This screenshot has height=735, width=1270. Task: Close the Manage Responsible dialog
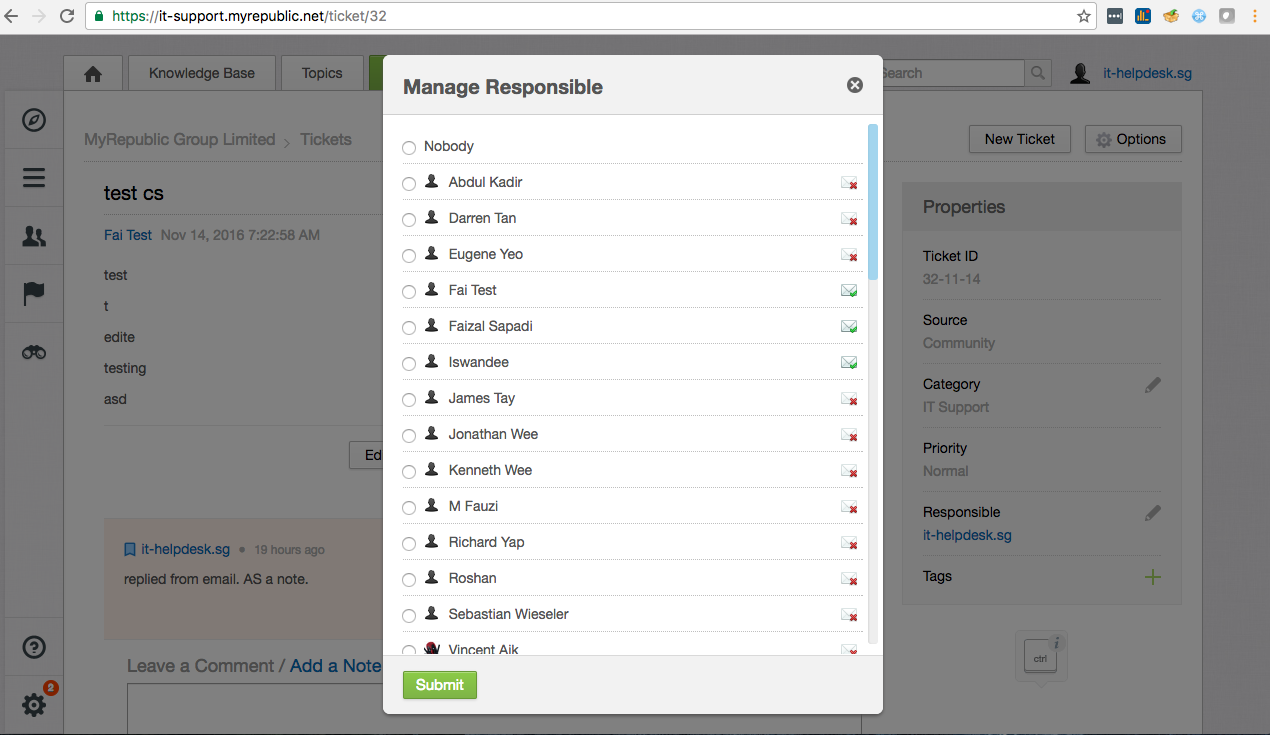(855, 85)
